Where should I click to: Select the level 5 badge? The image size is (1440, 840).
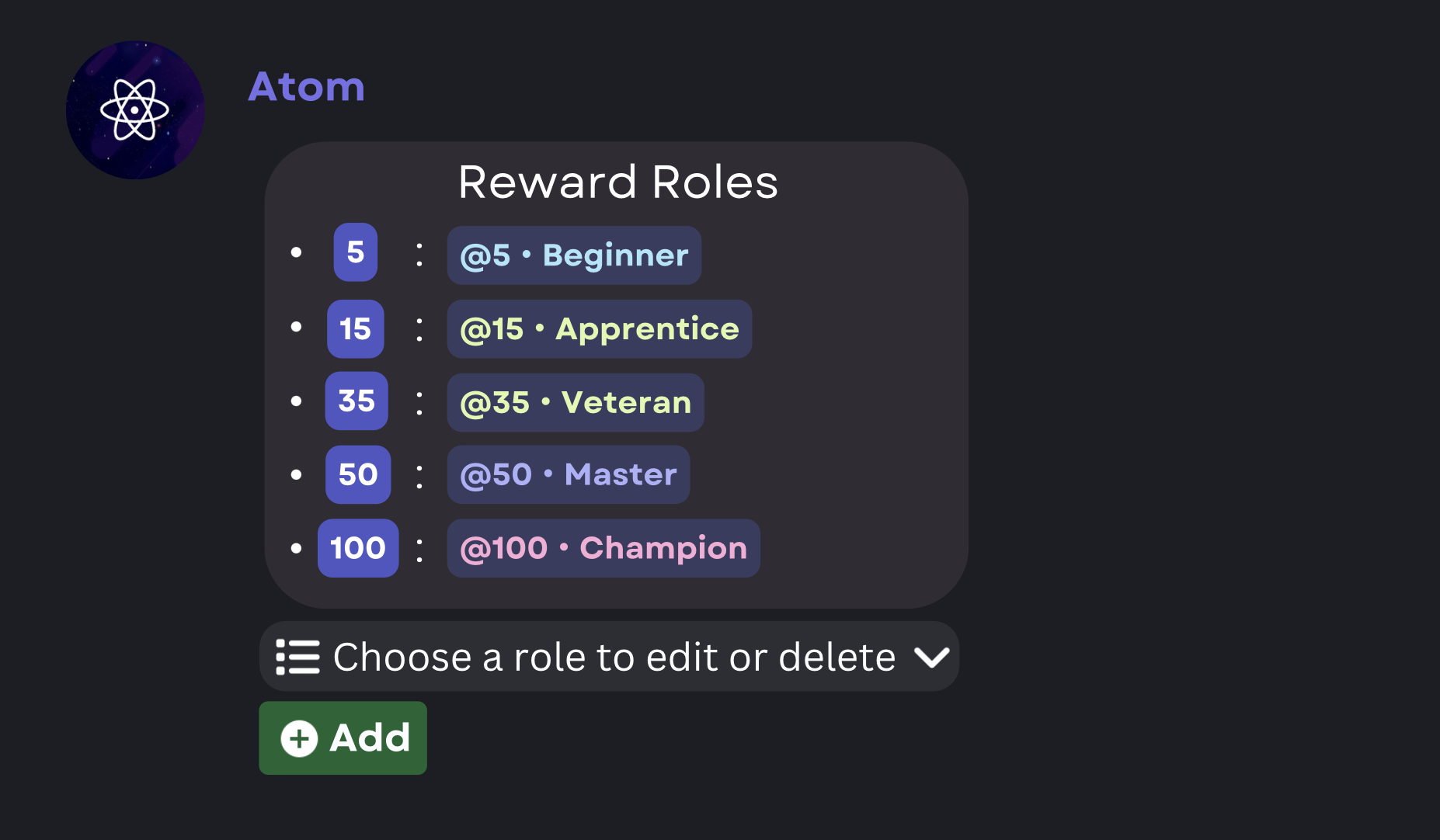355,252
